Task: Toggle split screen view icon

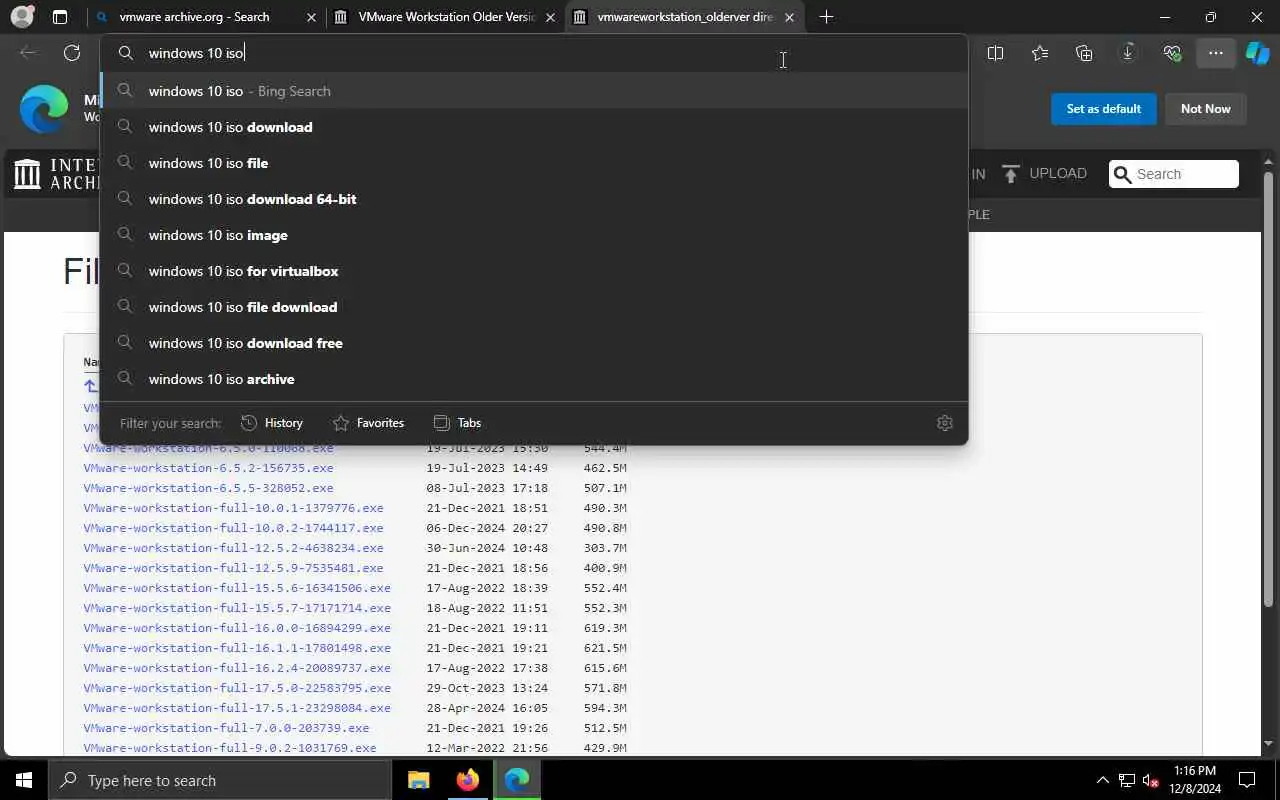Action: click(x=995, y=53)
